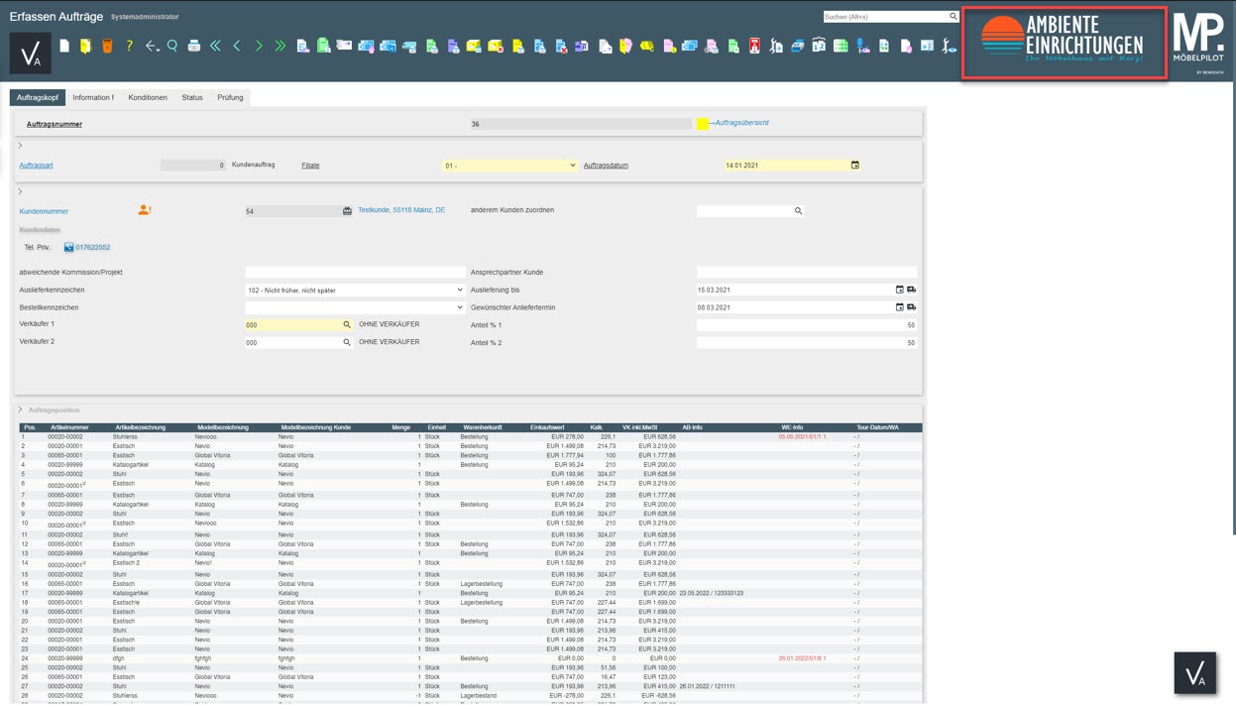Image resolution: width=1236 pixels, height=705 pixels.
Task: Click the blank new document icon
Action: pos(65,46)
